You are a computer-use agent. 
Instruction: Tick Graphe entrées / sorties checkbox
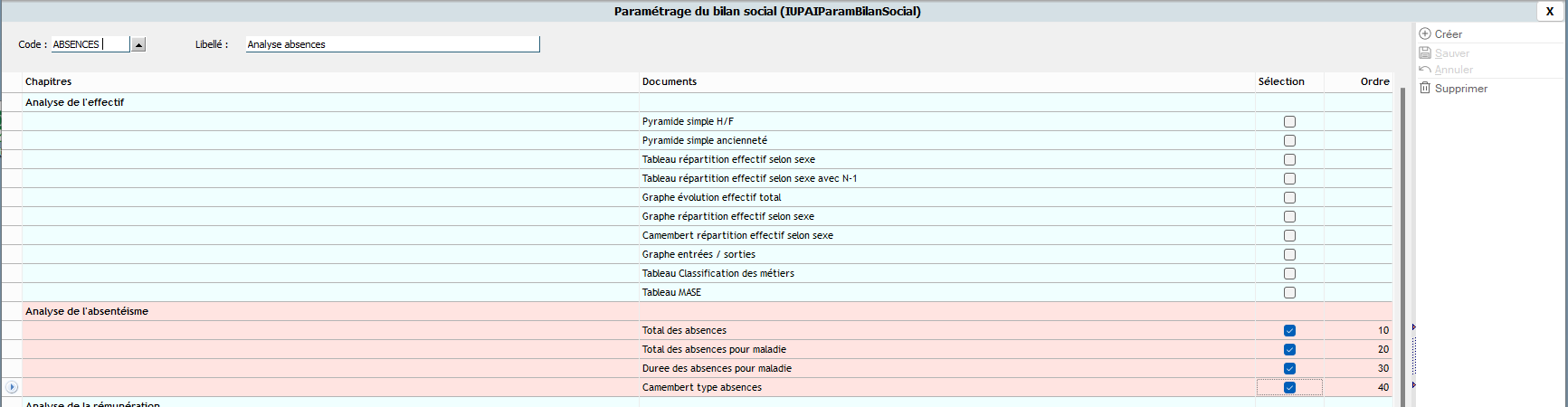tap(1289, 254)
